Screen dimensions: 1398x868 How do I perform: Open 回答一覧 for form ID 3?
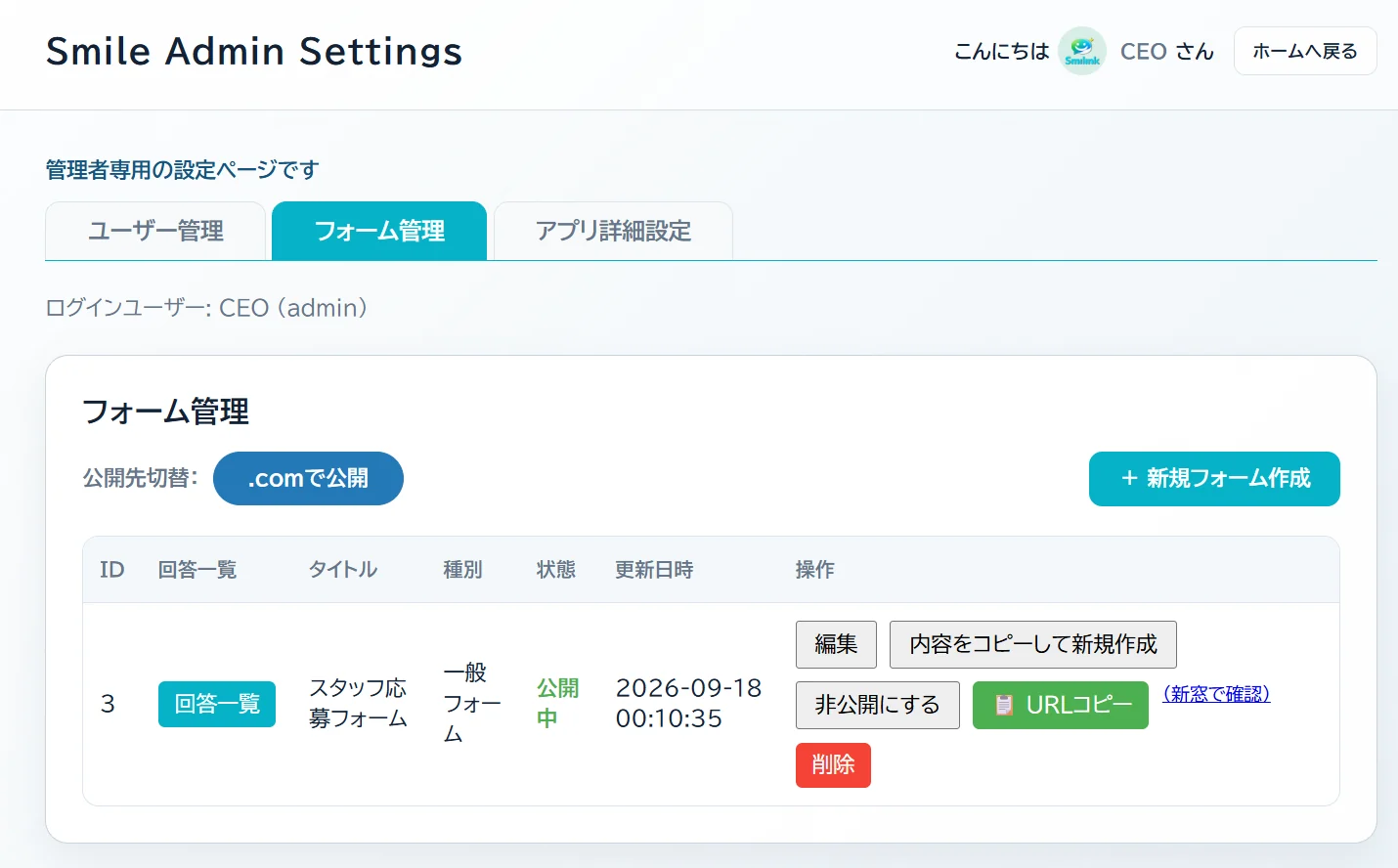[217, 704]
